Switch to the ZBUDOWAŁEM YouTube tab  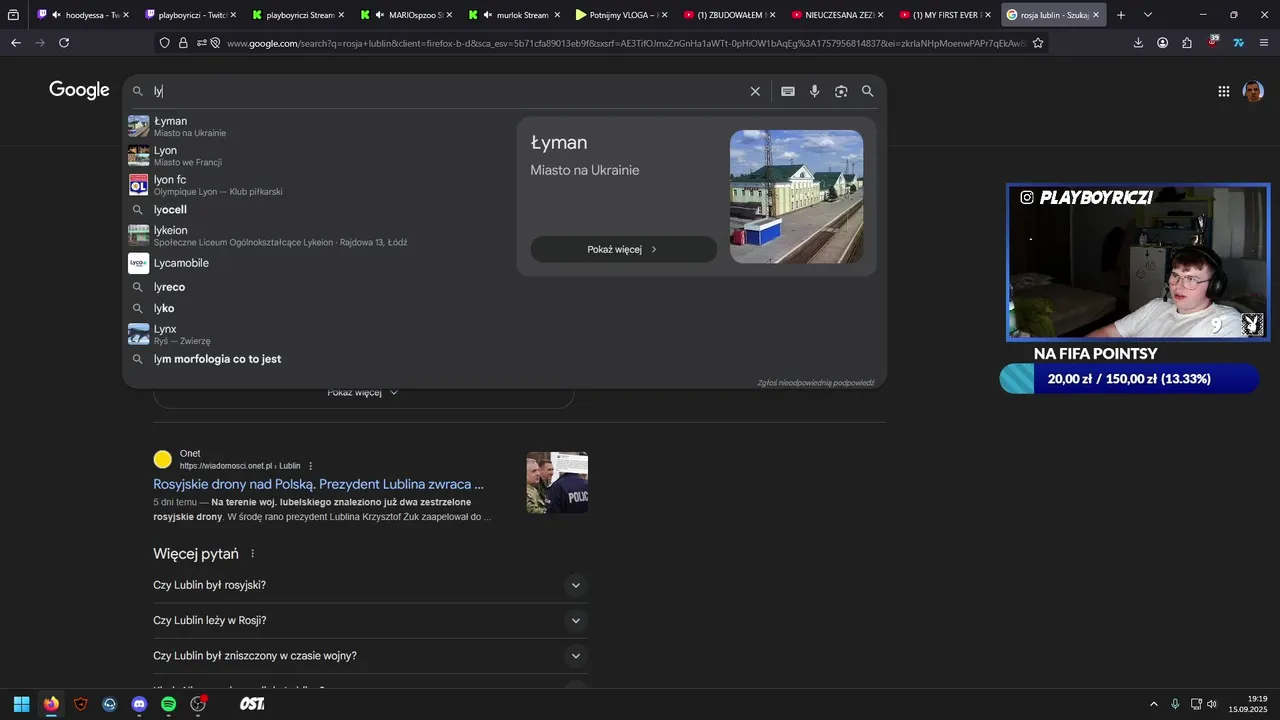730,15
